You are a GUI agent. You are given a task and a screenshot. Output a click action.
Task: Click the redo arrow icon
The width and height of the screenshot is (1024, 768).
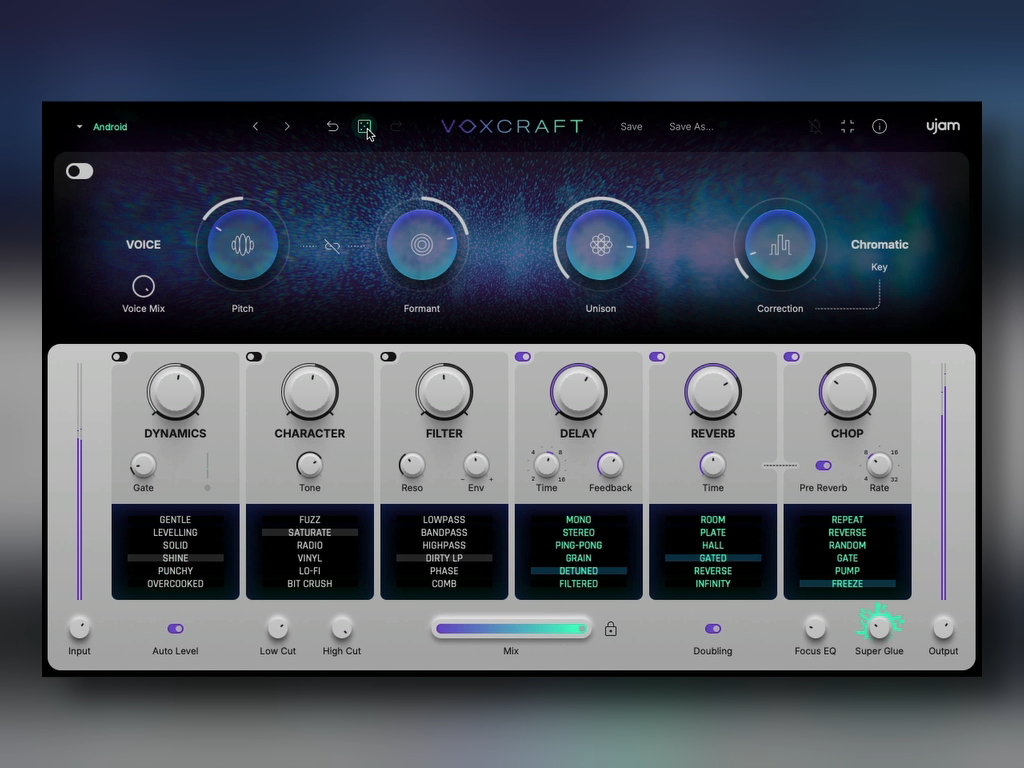[396, 127]
